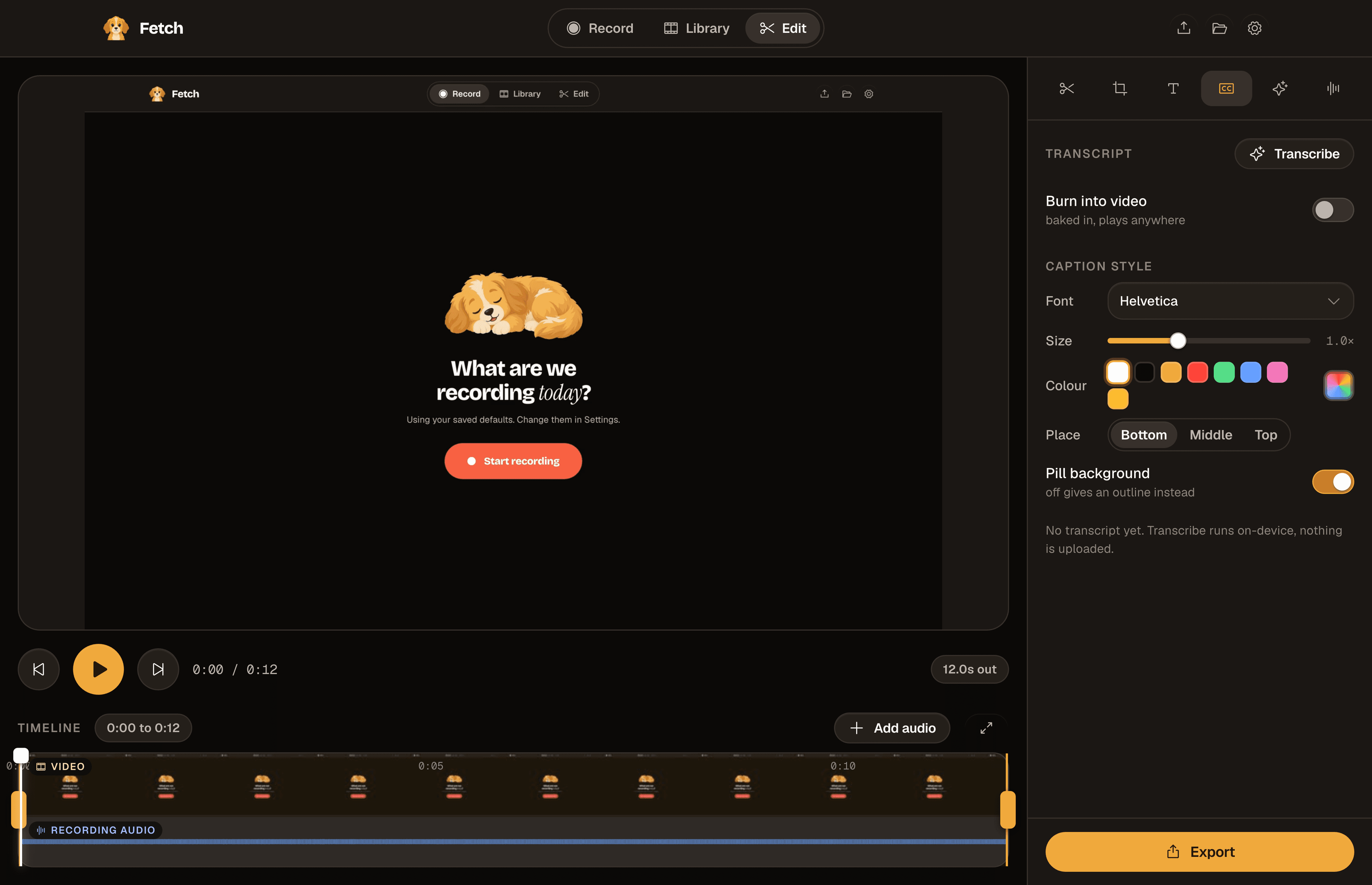Viewport: 1372px width, 885px height.
Task: Click the 12.0s out duration pill
Action: pos(969,669)
